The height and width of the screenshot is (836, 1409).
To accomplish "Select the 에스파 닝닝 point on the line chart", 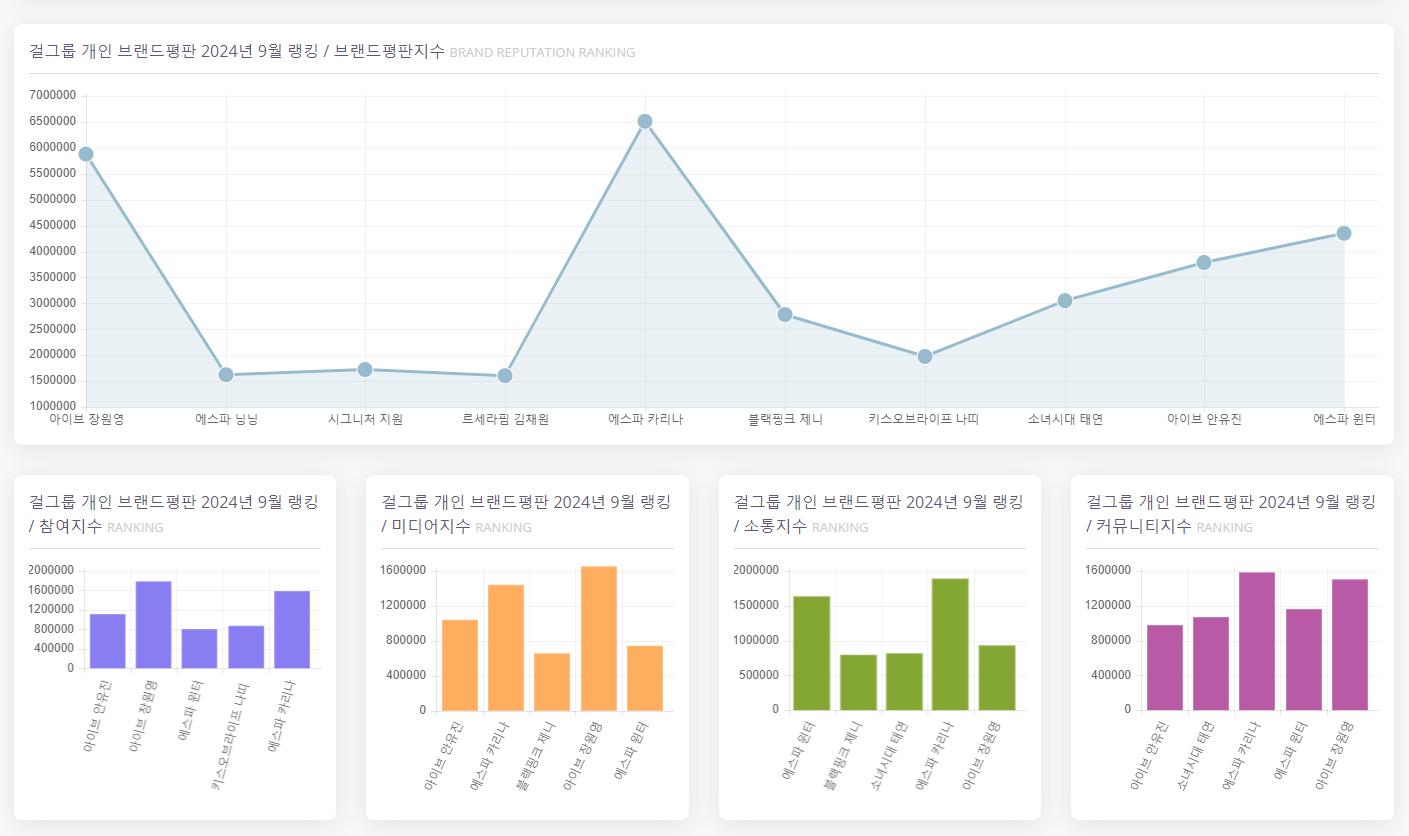I will pos(226,375).
